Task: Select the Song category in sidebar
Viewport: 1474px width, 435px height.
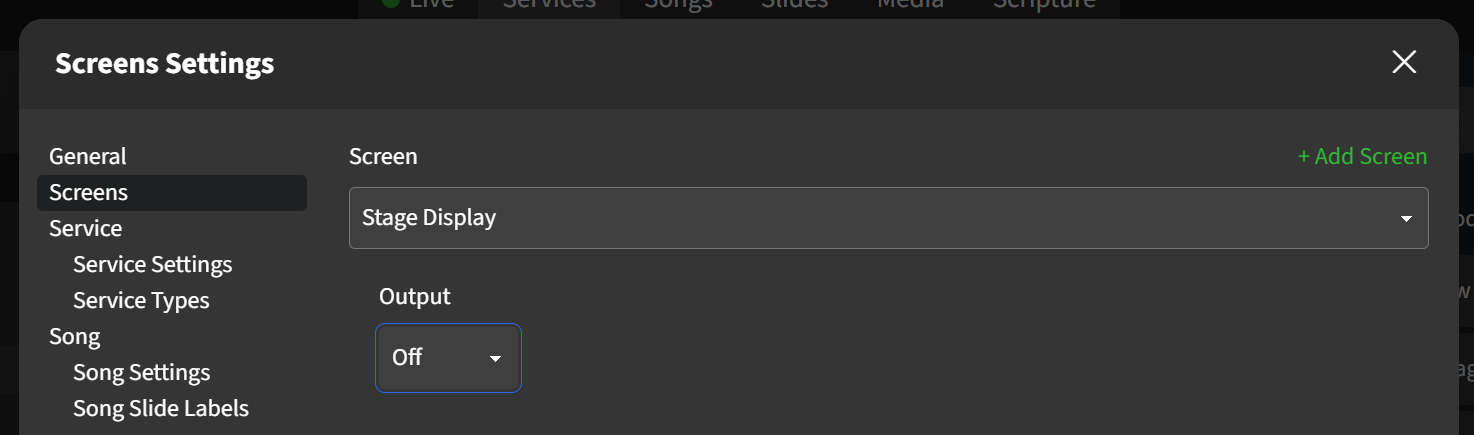Action: tap(75, 336)
